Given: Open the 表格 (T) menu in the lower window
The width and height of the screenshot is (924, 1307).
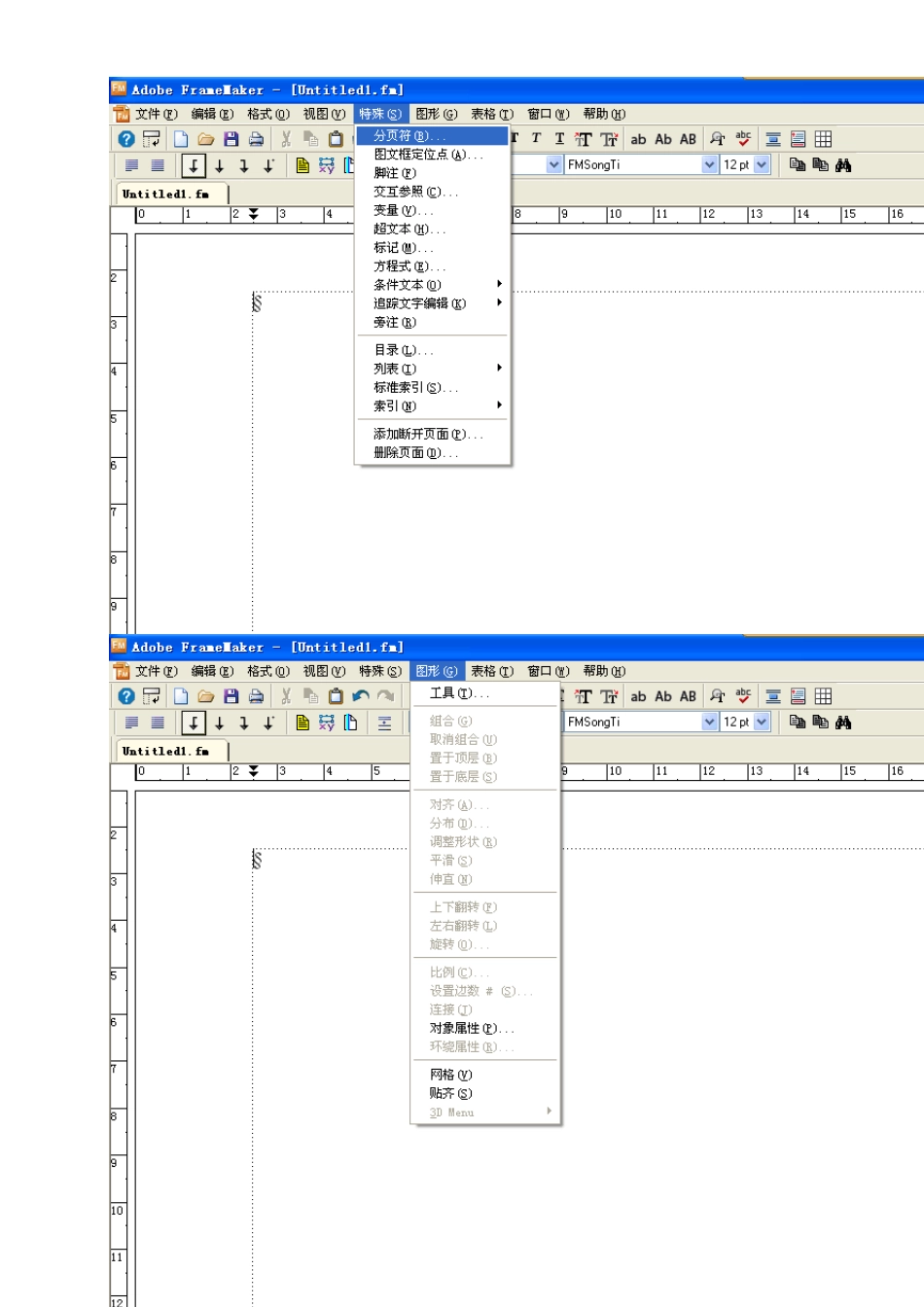Looking at the screenshot, I should [491, 671].
